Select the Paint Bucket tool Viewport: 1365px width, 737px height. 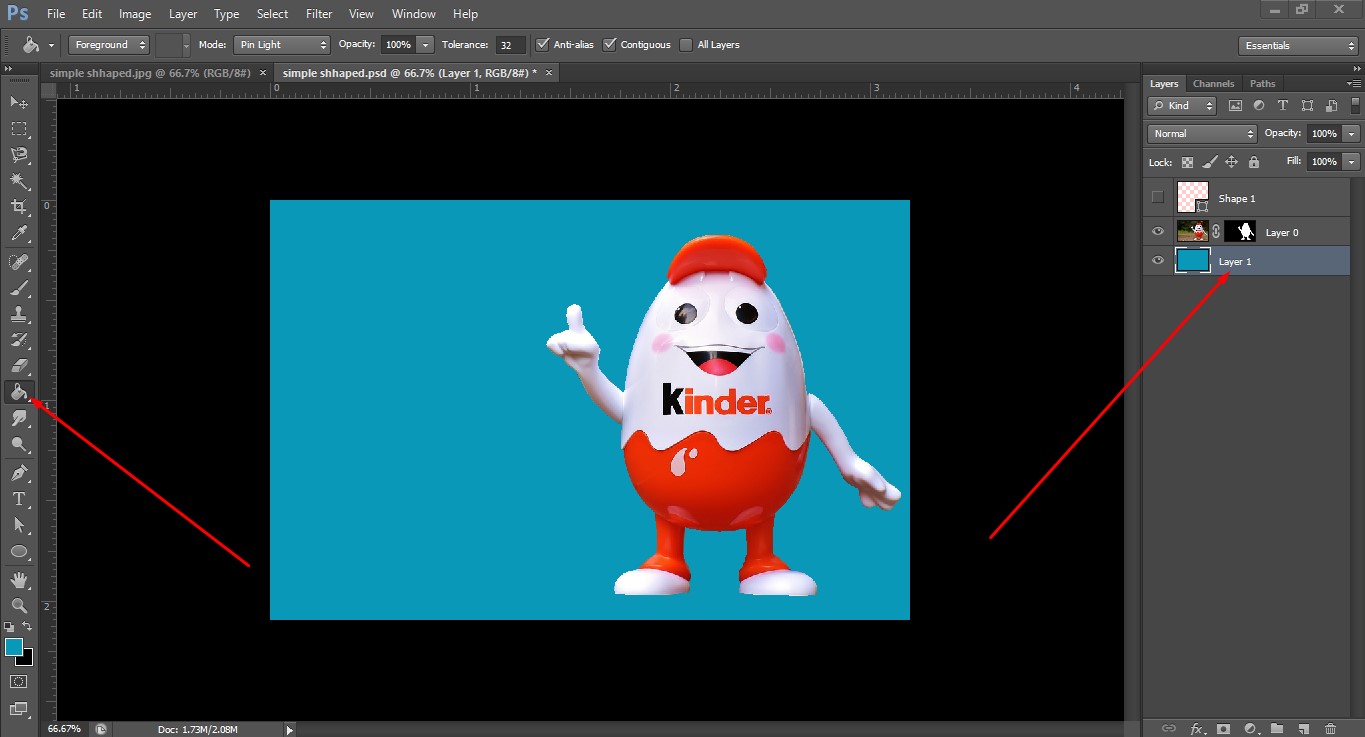(19, 392)
